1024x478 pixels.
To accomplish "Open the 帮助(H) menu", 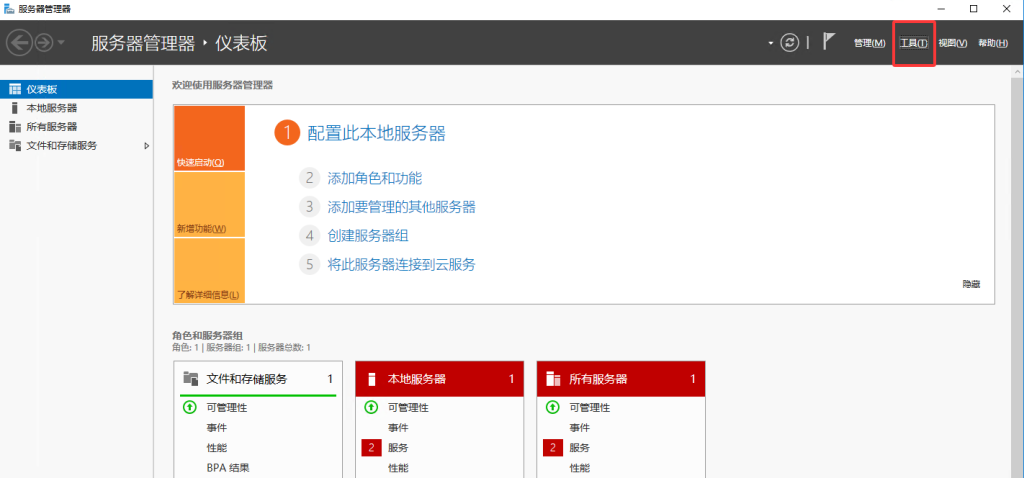I will [x=992, y=43].
